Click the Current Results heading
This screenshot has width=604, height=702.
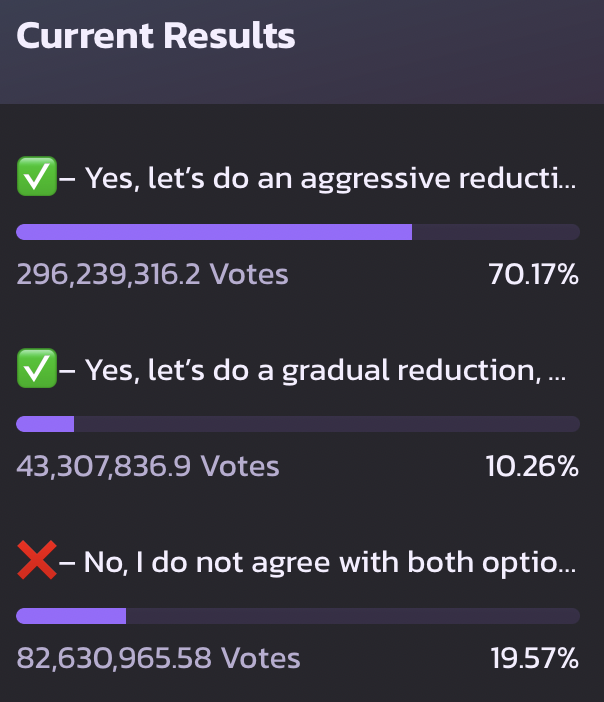point(156,35)
